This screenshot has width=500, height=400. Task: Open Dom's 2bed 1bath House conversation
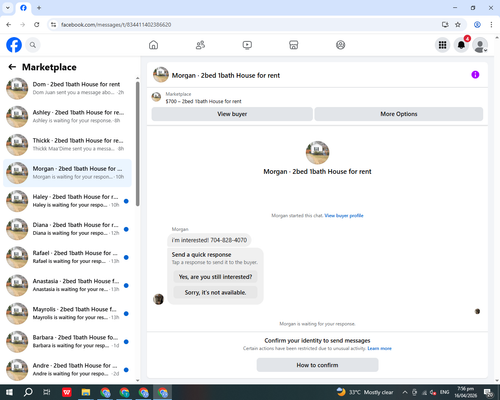pos(67,88)
